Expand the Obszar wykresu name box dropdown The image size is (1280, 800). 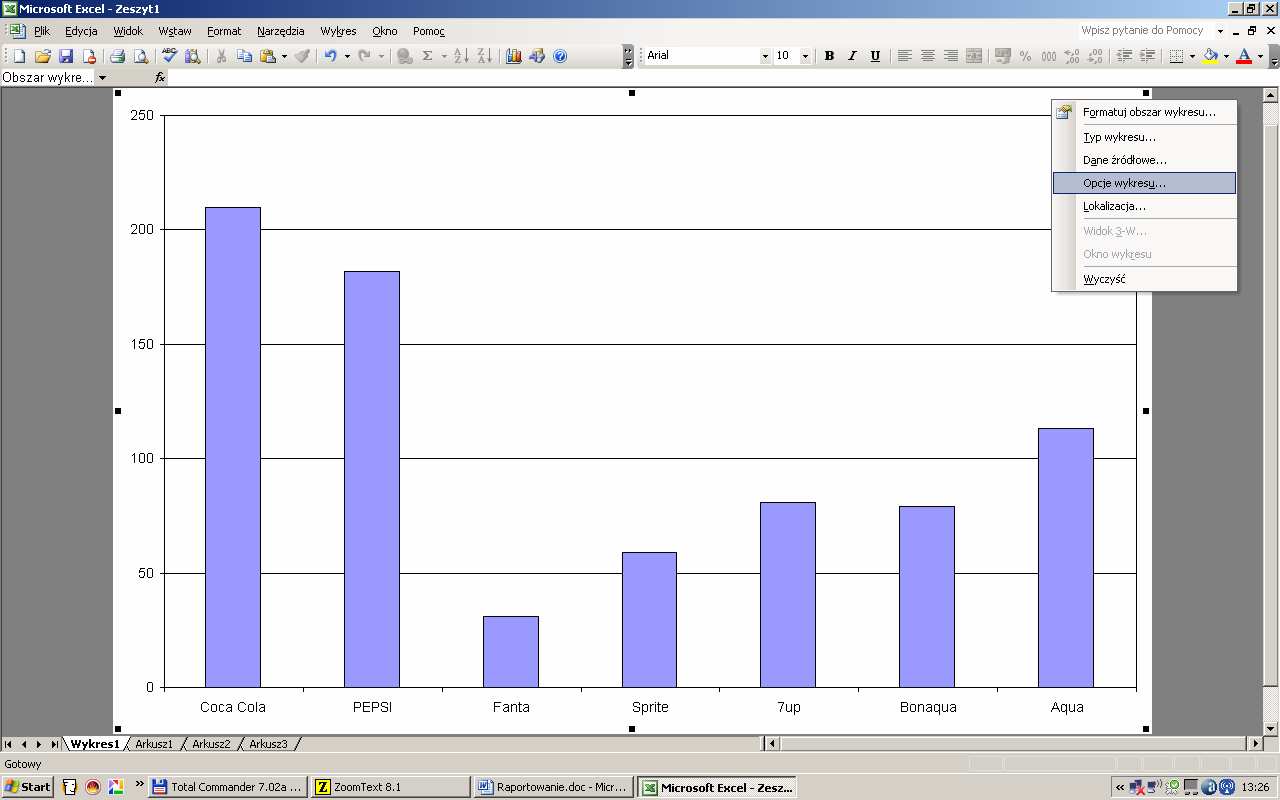click(x=102, y=78)
